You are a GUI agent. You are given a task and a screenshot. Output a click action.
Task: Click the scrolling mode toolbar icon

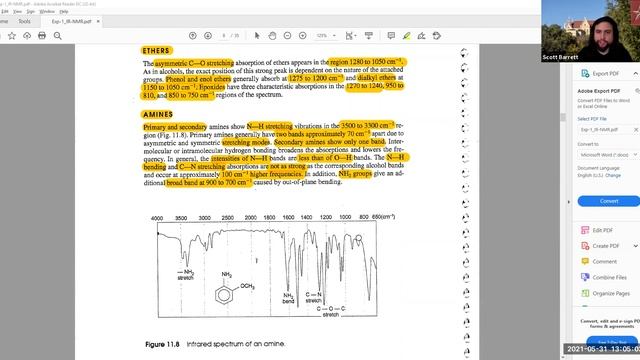(369, 36)
